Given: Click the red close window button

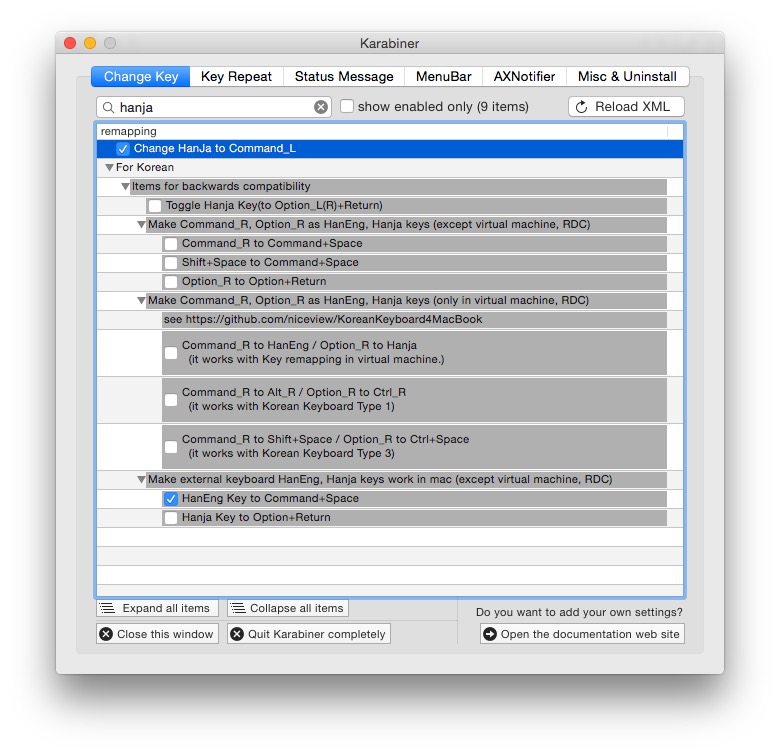Looking at the screenshot, I should (70, 43).
